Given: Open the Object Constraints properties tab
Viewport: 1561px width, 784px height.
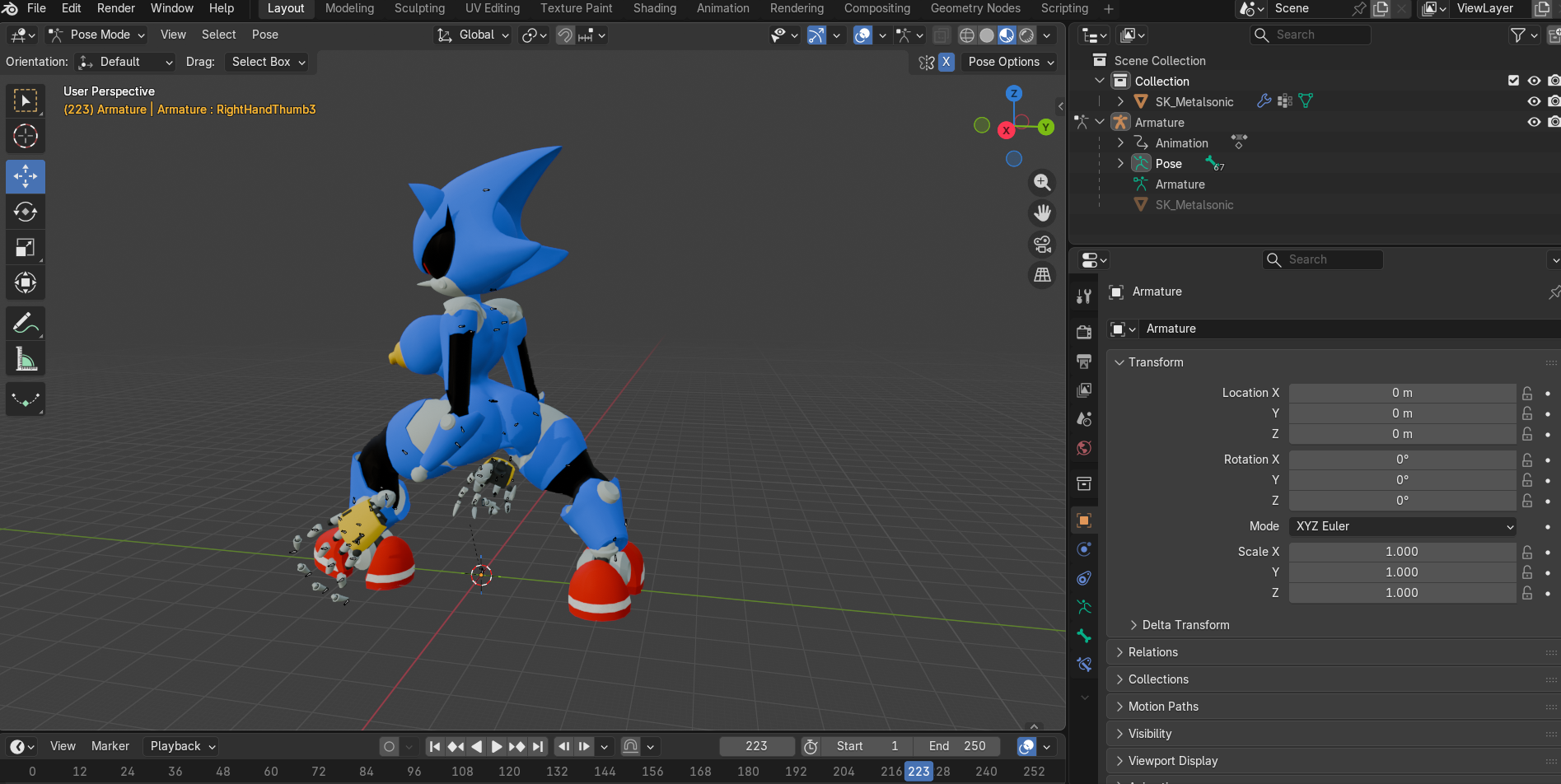Looking at the screenshot, I should coord(1084,578).
